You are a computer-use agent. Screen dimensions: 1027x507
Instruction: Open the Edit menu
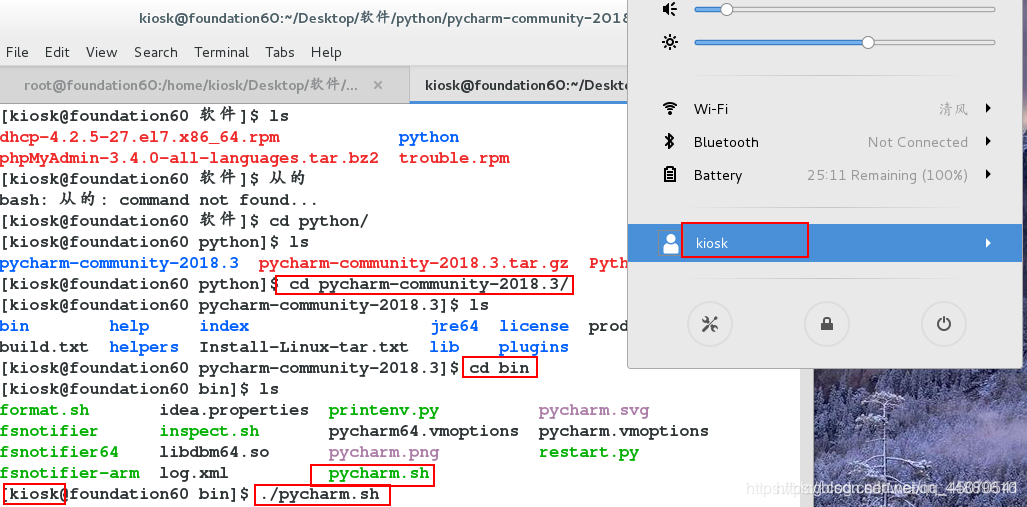click(x=57, y=52)
